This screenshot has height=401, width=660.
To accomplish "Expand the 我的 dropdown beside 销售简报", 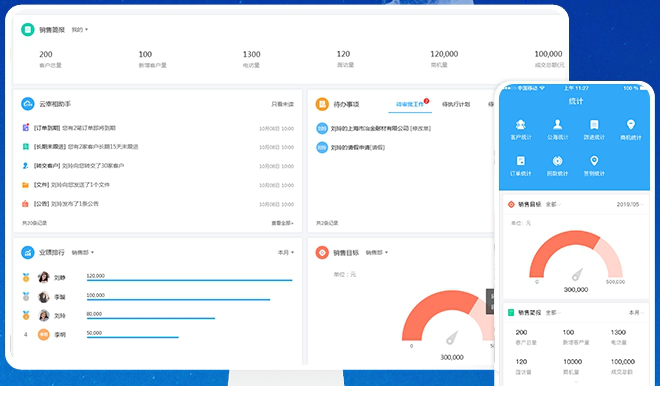I will tap(79, 29).
